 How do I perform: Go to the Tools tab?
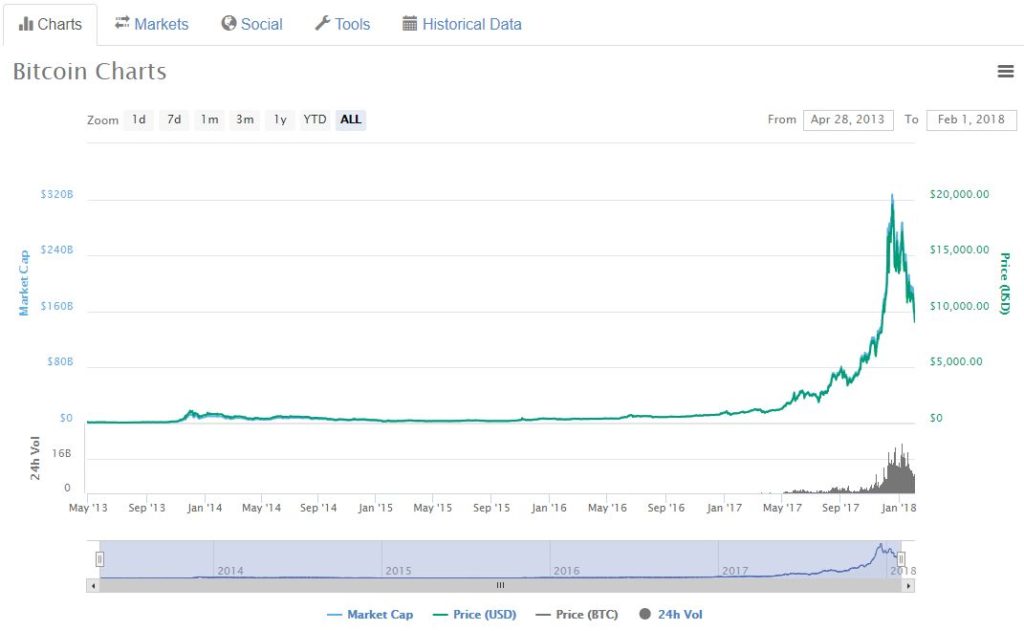click(x=342, y=24)
